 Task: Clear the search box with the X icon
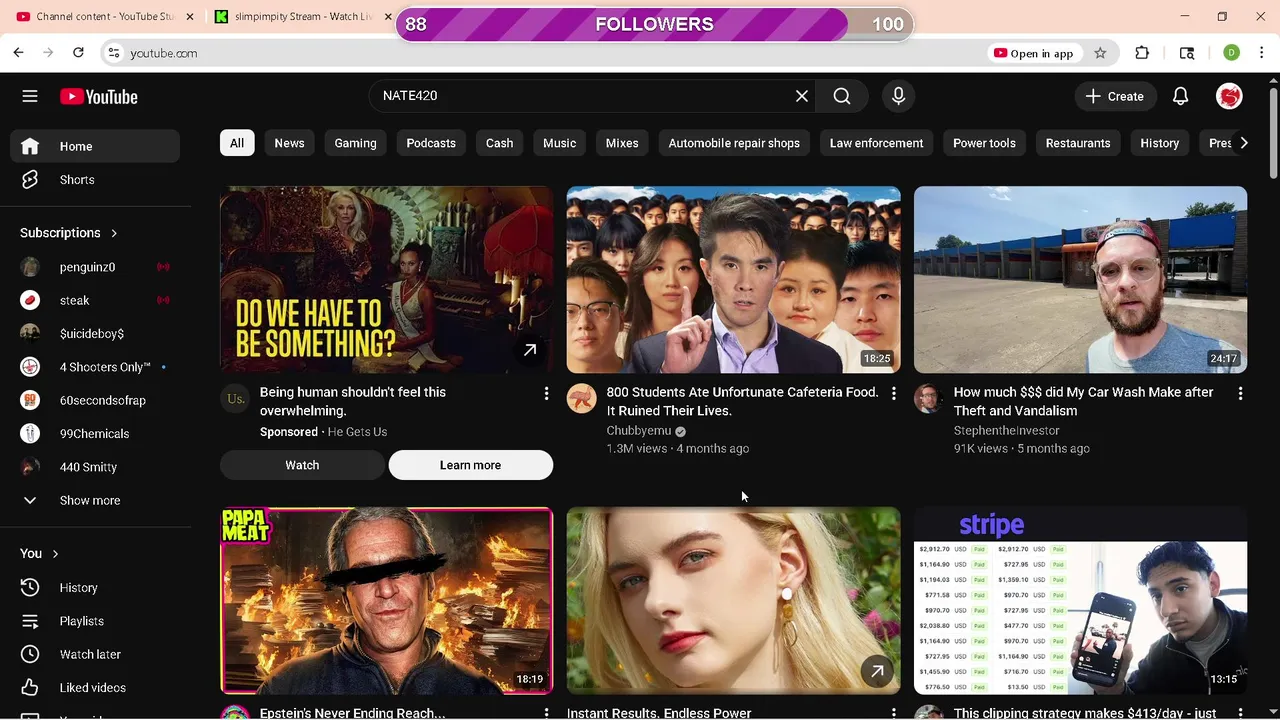point(801,96)
